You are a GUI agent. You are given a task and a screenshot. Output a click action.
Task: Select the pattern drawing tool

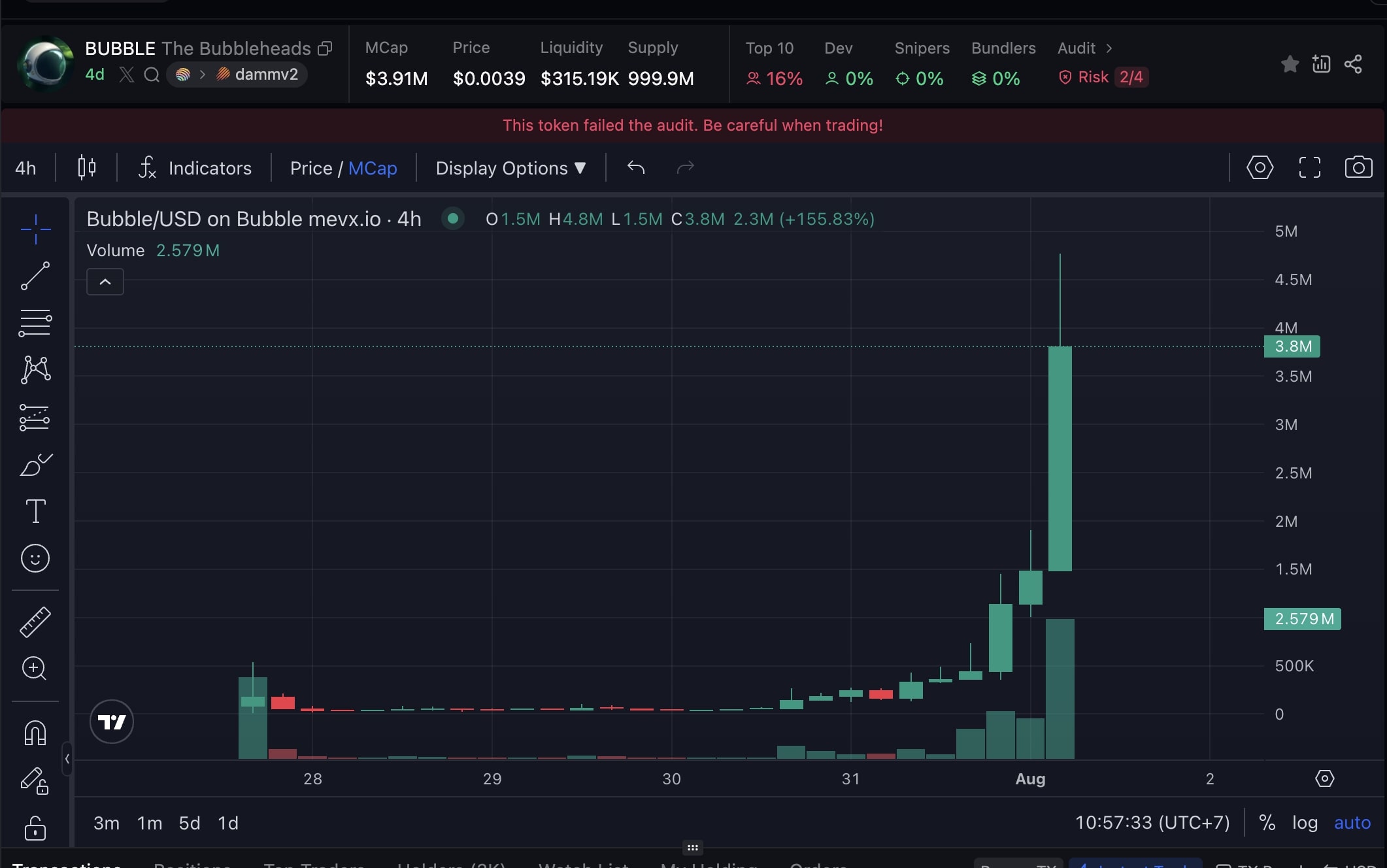(35, 370)
